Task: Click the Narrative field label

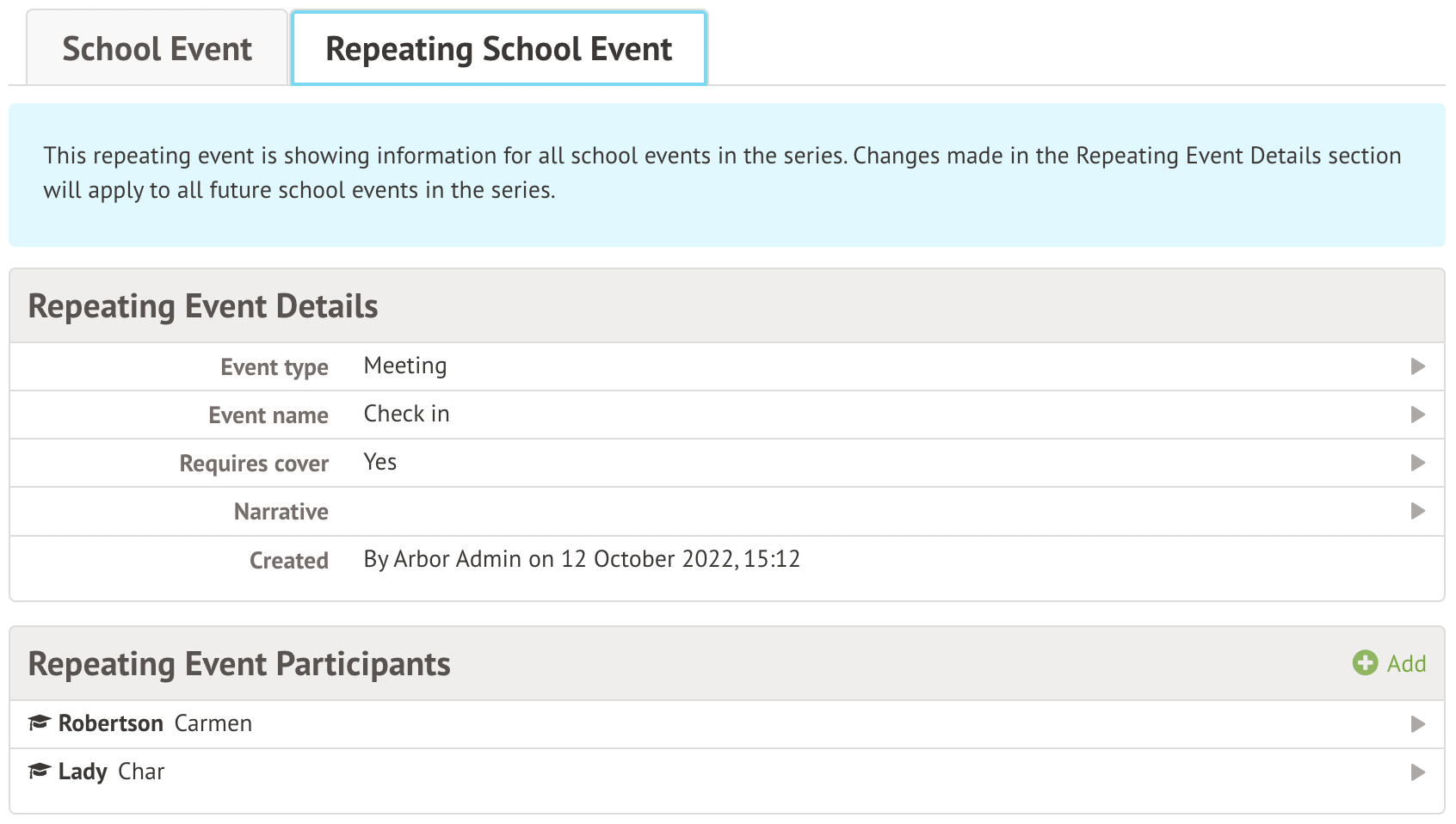Action: (x=281, y=512)
